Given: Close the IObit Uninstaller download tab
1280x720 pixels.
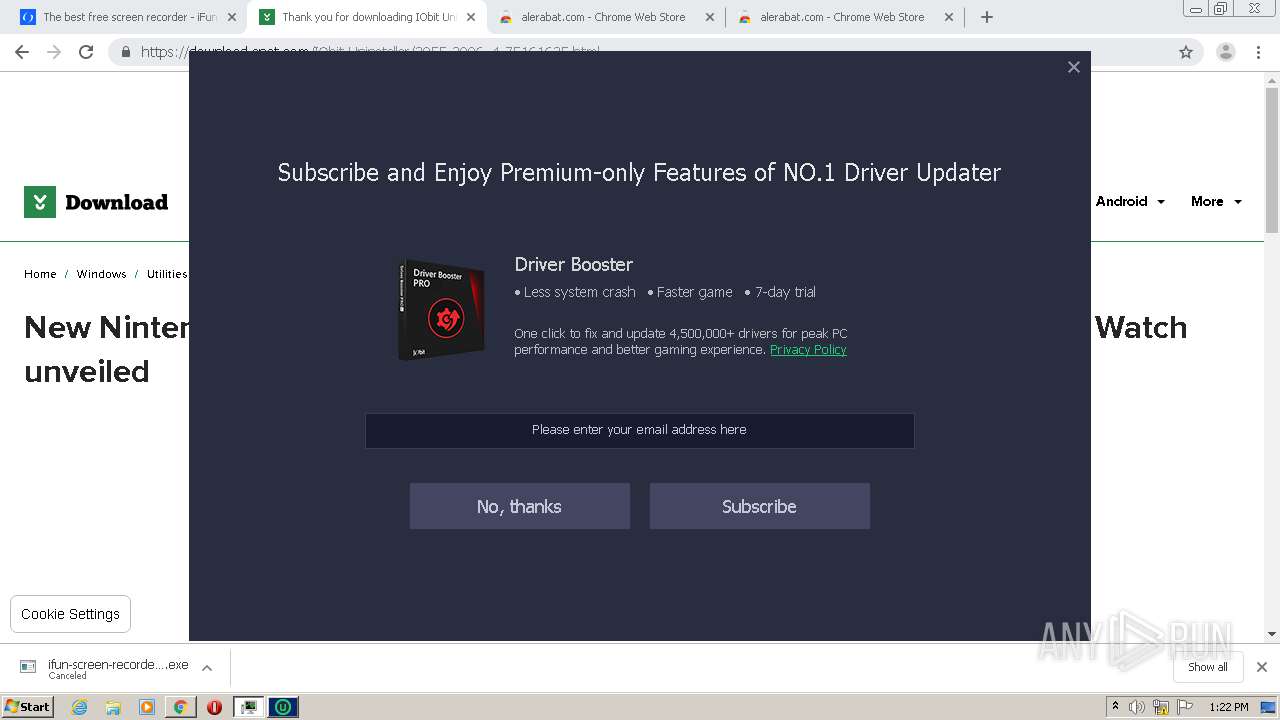Looking at the screenshot, I should point(471,17).
